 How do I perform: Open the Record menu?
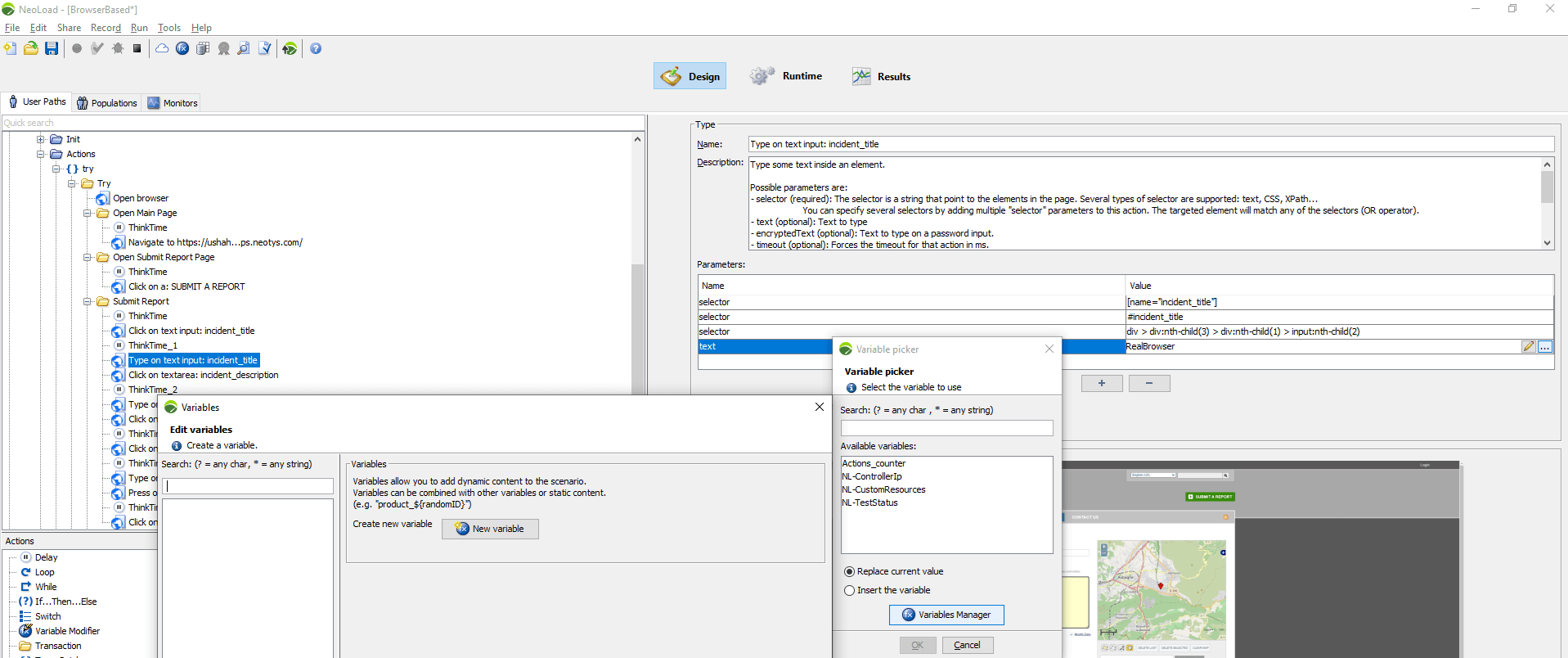pyautogui.click(x=106, y=28)
